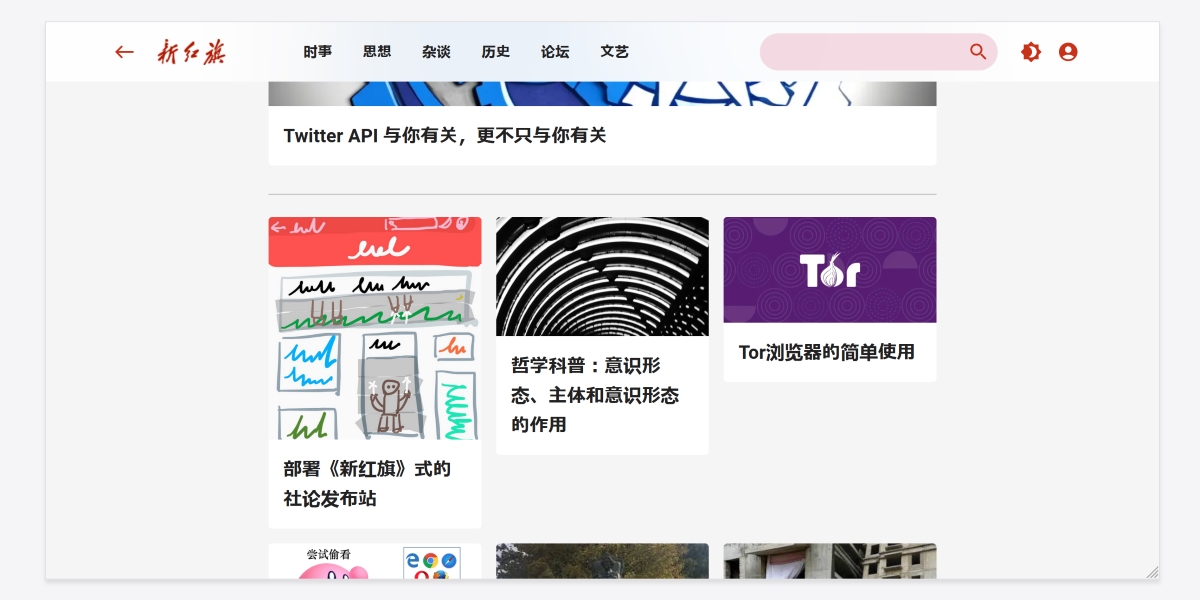Open the user account profile icon

click(x=1068, y=51)
